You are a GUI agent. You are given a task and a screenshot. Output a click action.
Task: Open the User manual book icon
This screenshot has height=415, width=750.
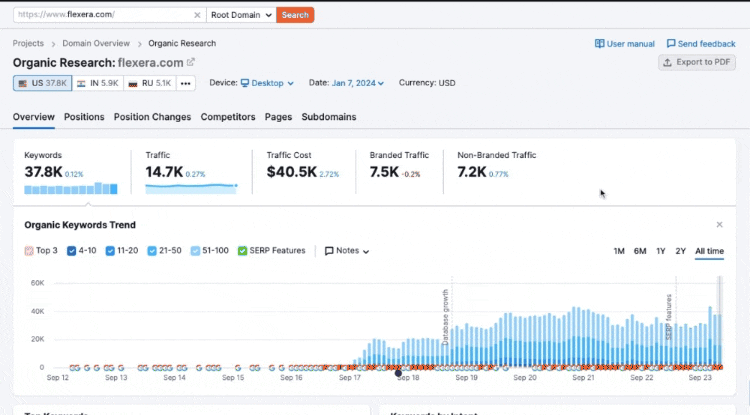click(x=599, y=44)
